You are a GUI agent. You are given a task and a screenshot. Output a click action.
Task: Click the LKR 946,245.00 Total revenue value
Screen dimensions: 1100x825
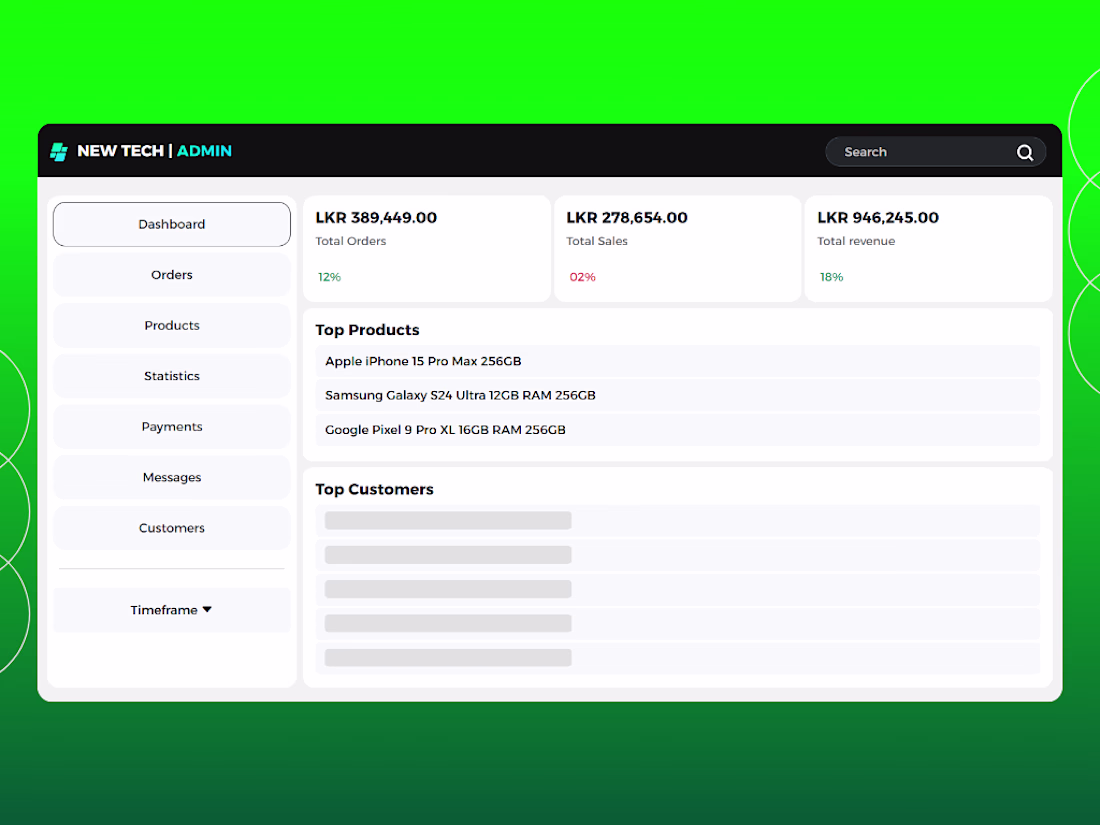click(x=878, y=217)
